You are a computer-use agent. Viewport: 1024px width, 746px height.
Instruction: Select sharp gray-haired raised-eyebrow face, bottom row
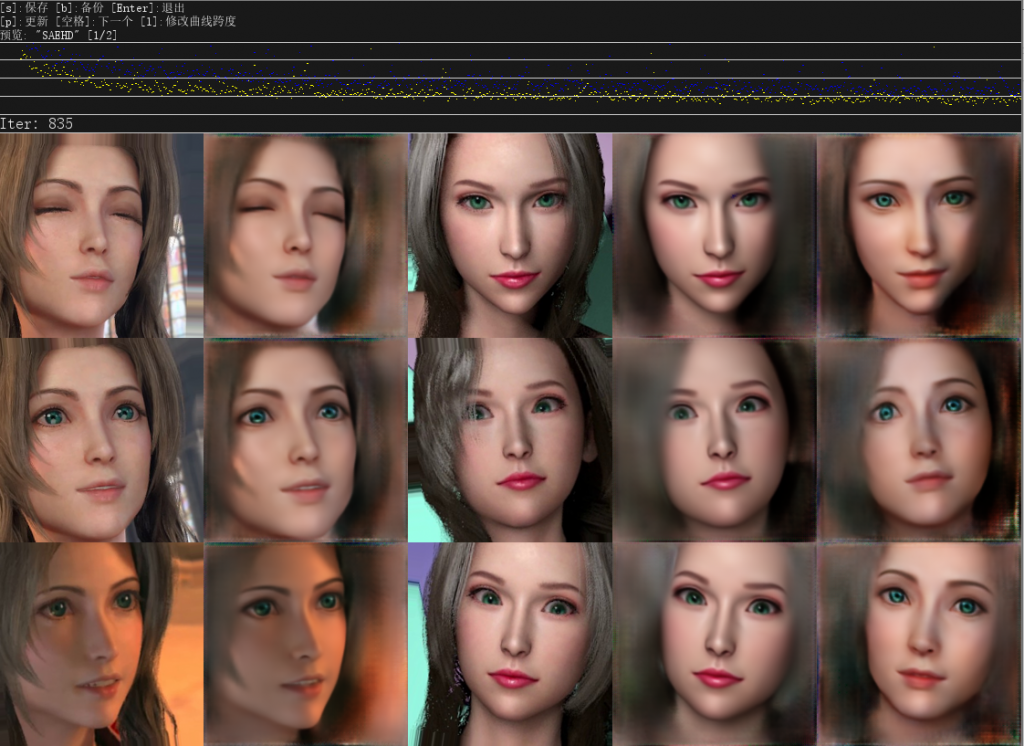510,644
